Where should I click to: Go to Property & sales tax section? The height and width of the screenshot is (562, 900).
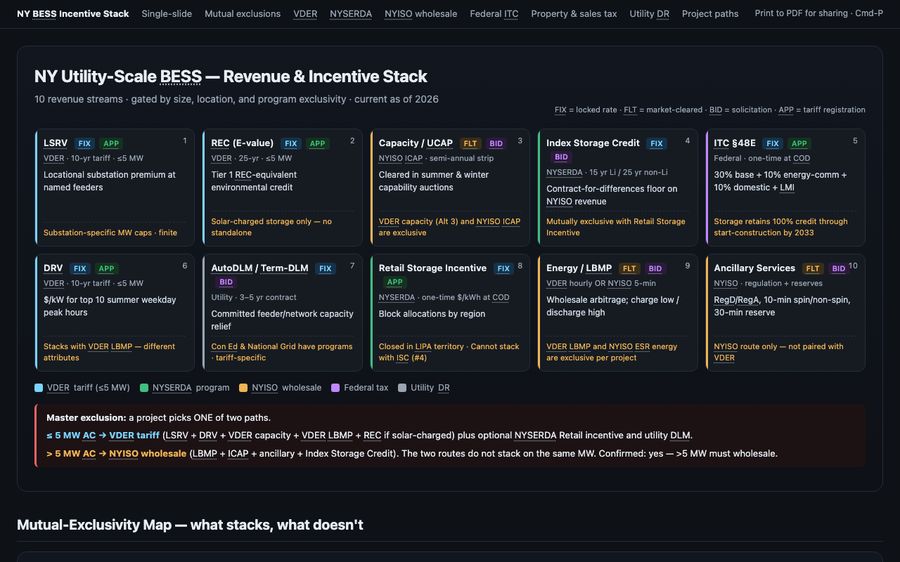(x=573, y=14)
